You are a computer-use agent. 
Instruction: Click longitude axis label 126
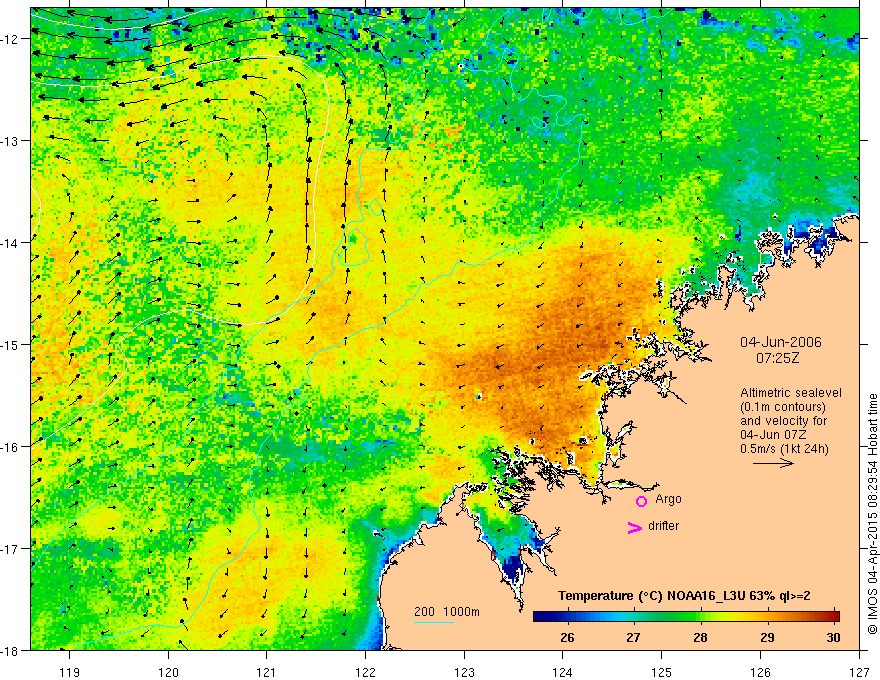click(x=760, y=672)
